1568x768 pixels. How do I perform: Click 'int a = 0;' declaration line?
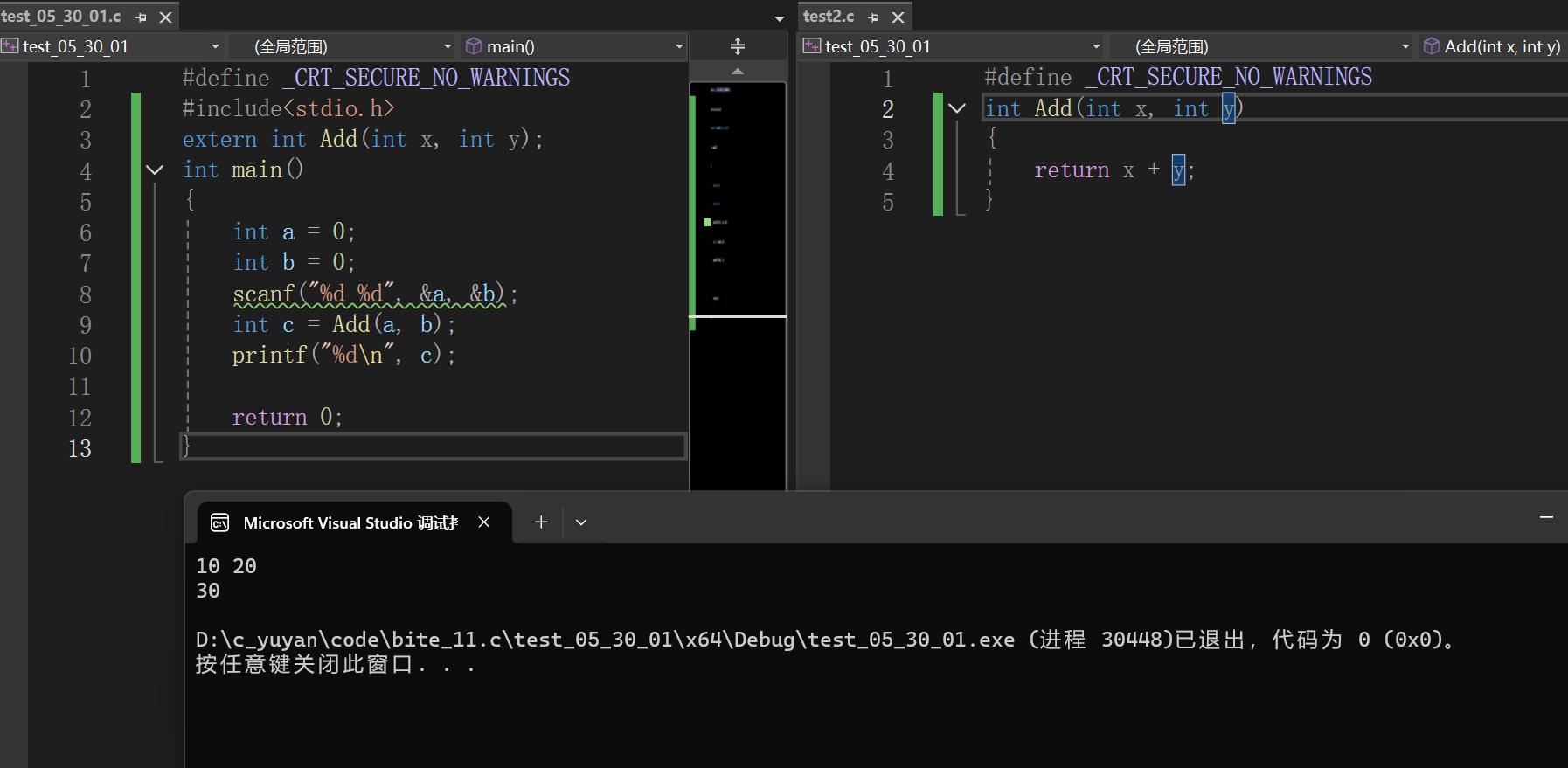tap(294, 232)
